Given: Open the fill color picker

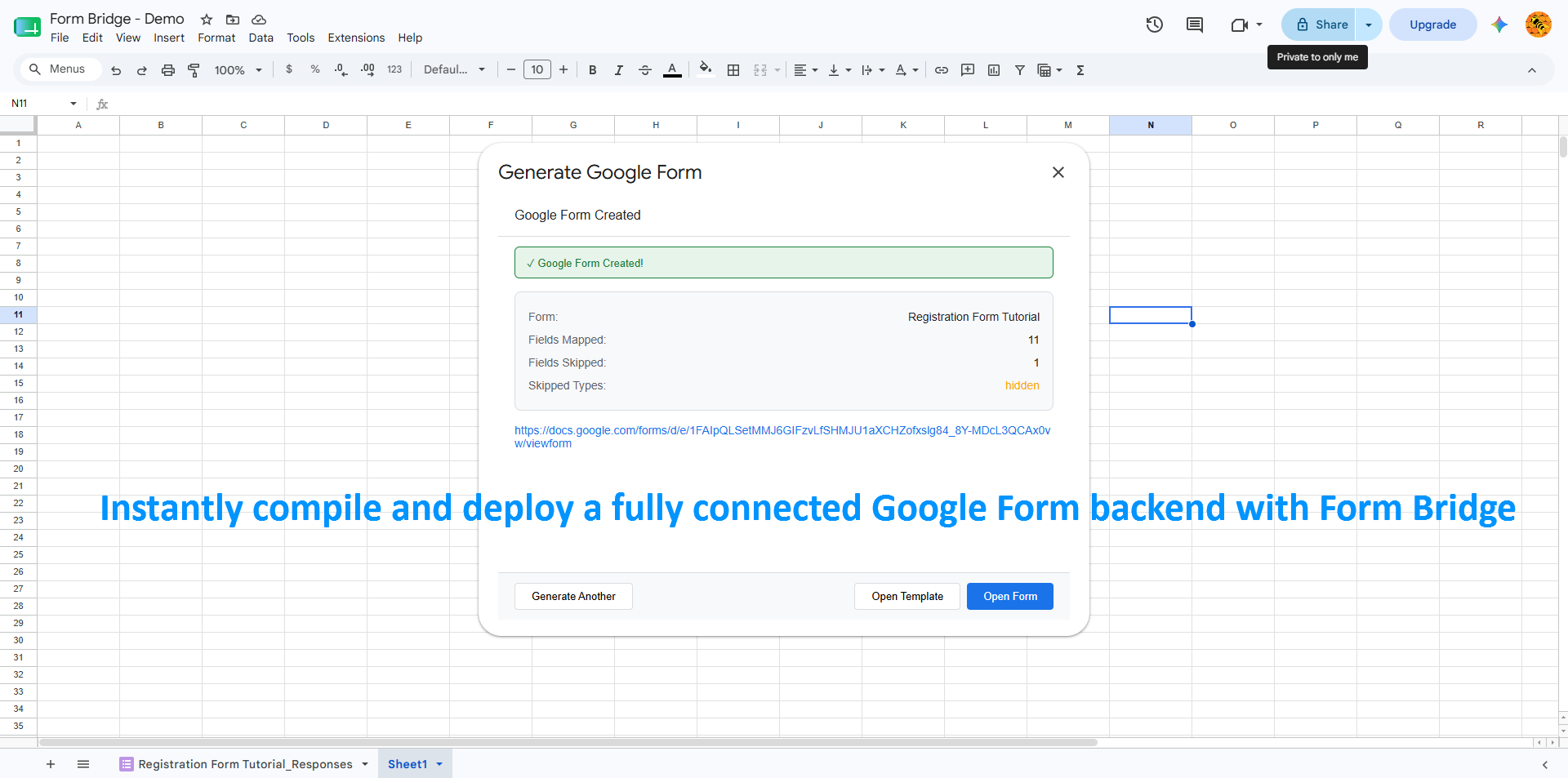Looking at the screenshot, I should [x=706, y=69].
